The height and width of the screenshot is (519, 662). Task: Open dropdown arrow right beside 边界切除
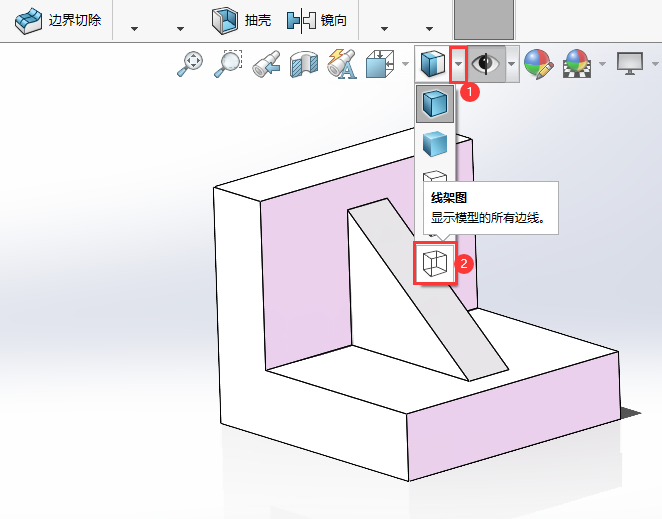click(135, 29)
